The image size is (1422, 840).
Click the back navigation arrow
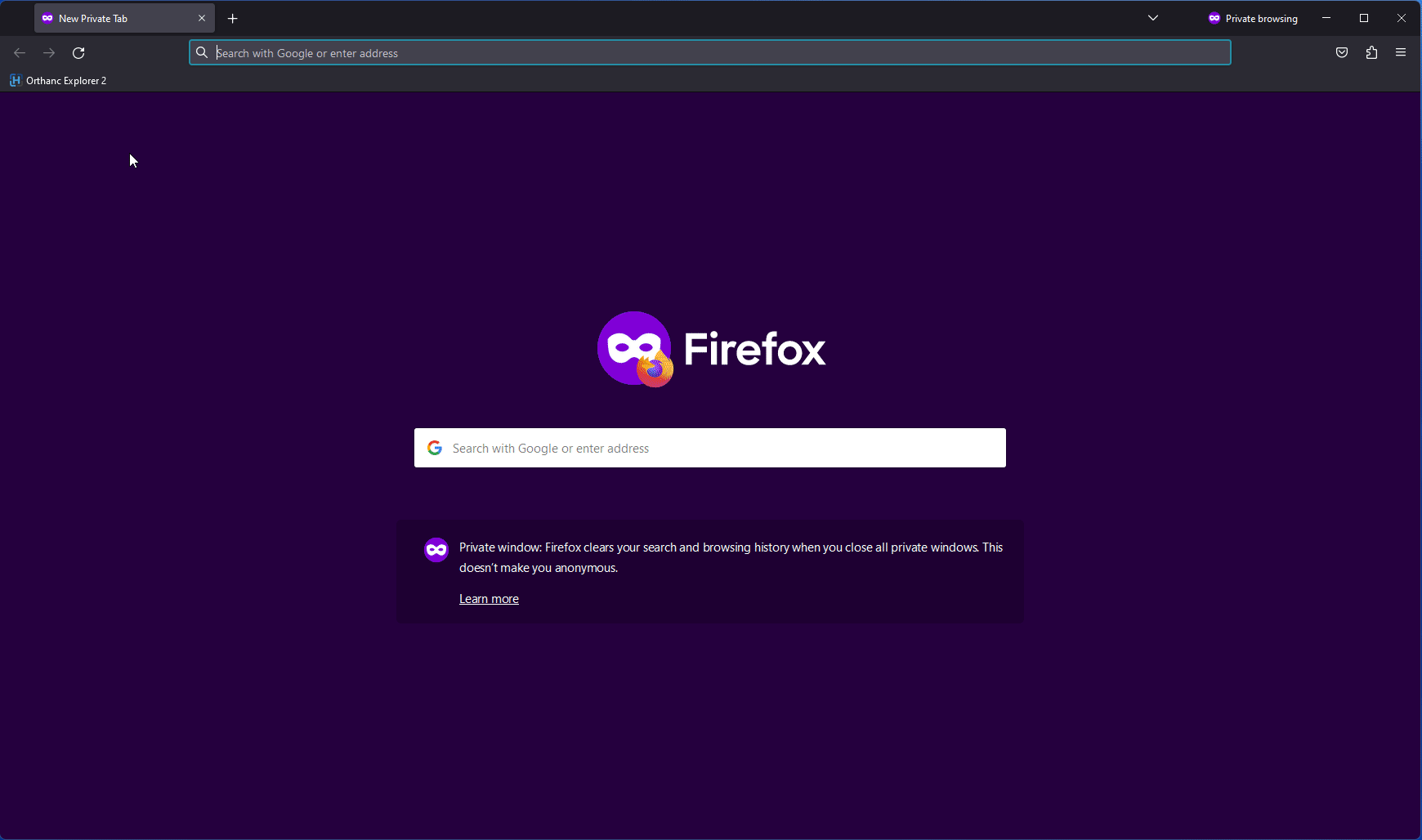pos(20,53)
